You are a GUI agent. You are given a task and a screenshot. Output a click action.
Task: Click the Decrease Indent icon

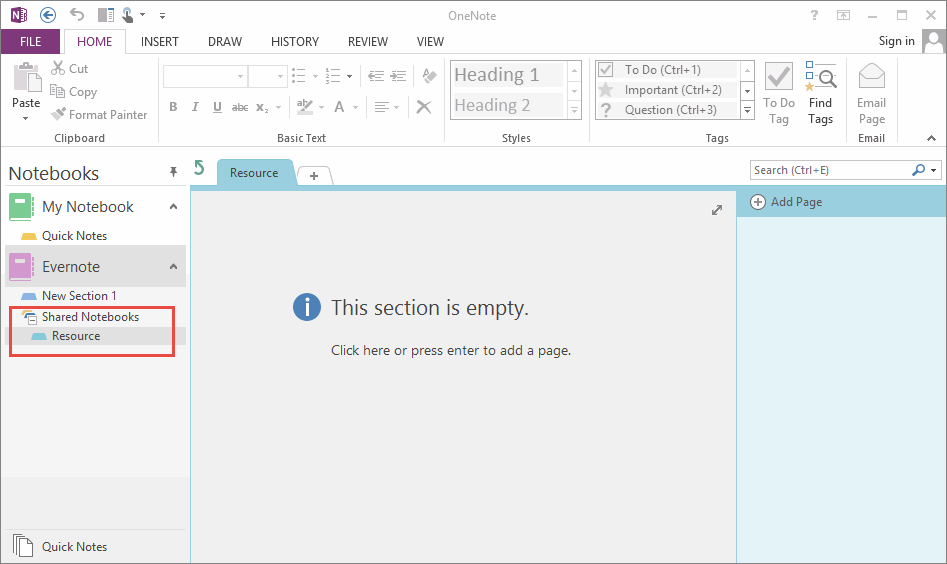pyautogui.click(x=376, y=76)
